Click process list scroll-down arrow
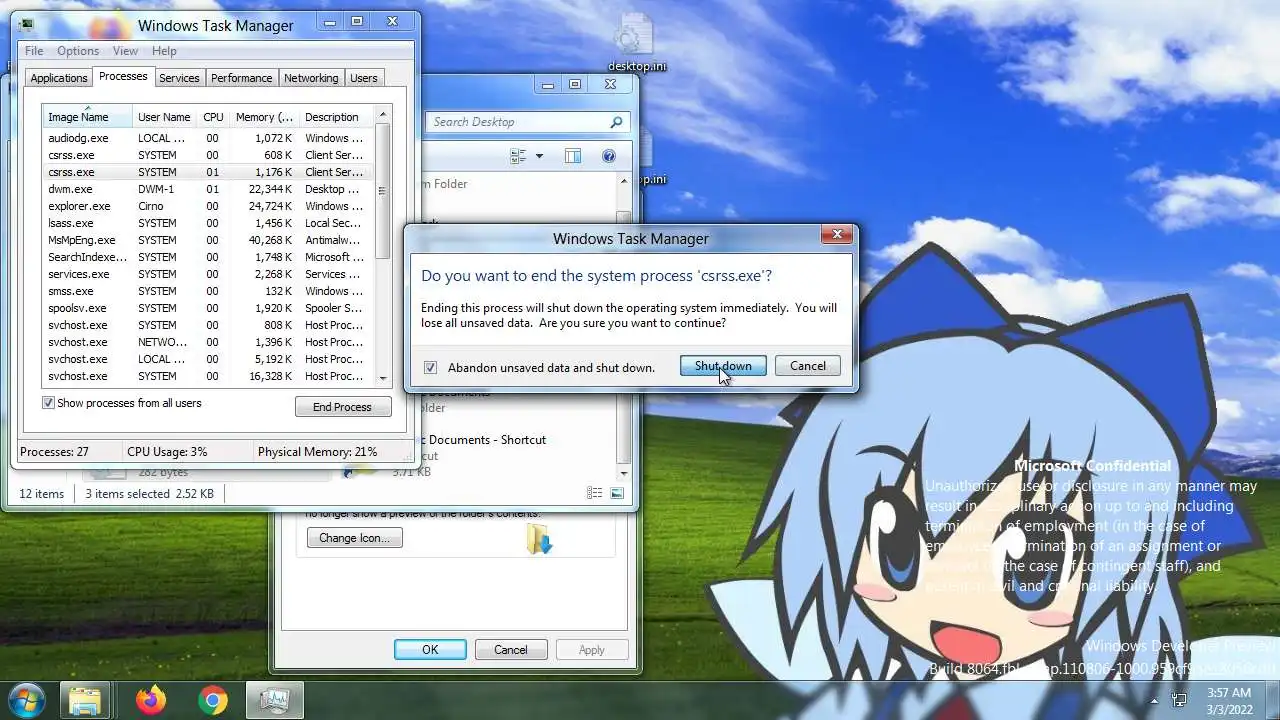Viewport: 1280px width, 720px height. (383, 379)
